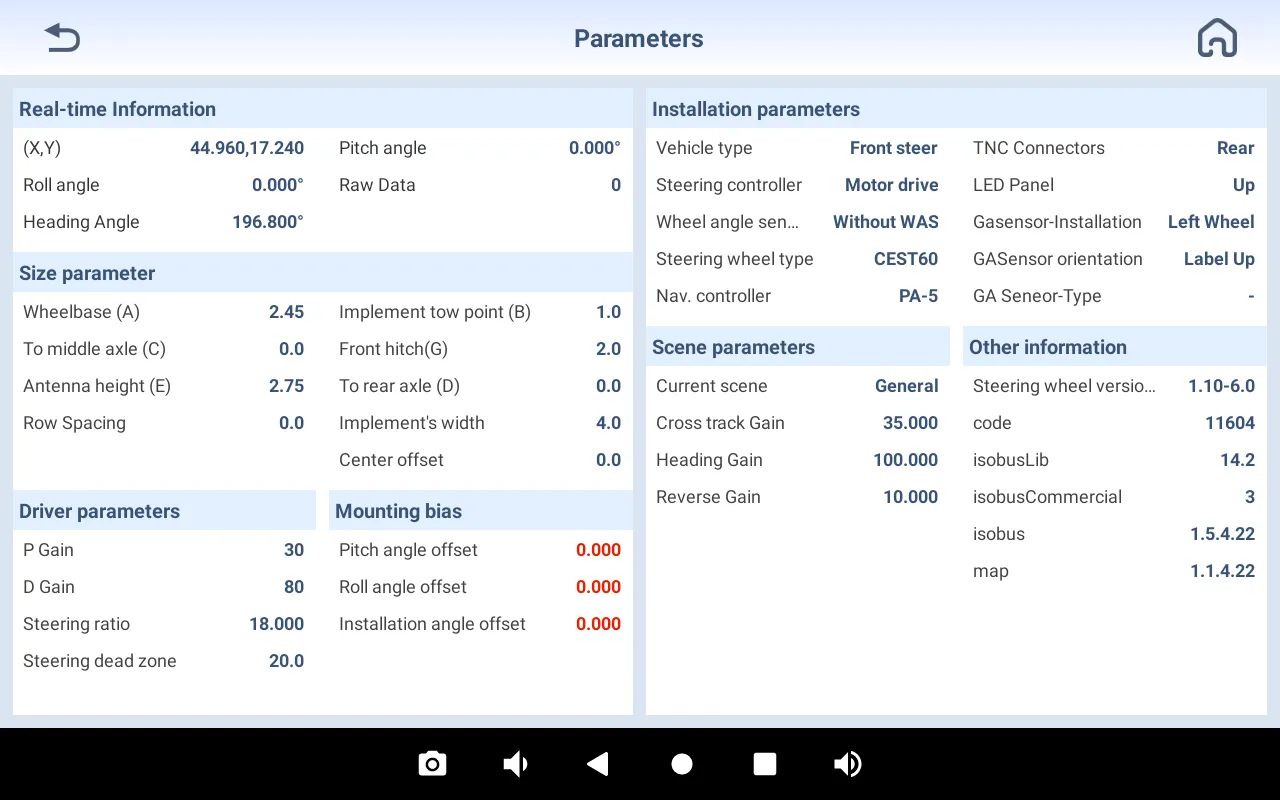This screenshot has height=800, width=1280.
Task: Tap the back arrow icon
Action: 62,39
